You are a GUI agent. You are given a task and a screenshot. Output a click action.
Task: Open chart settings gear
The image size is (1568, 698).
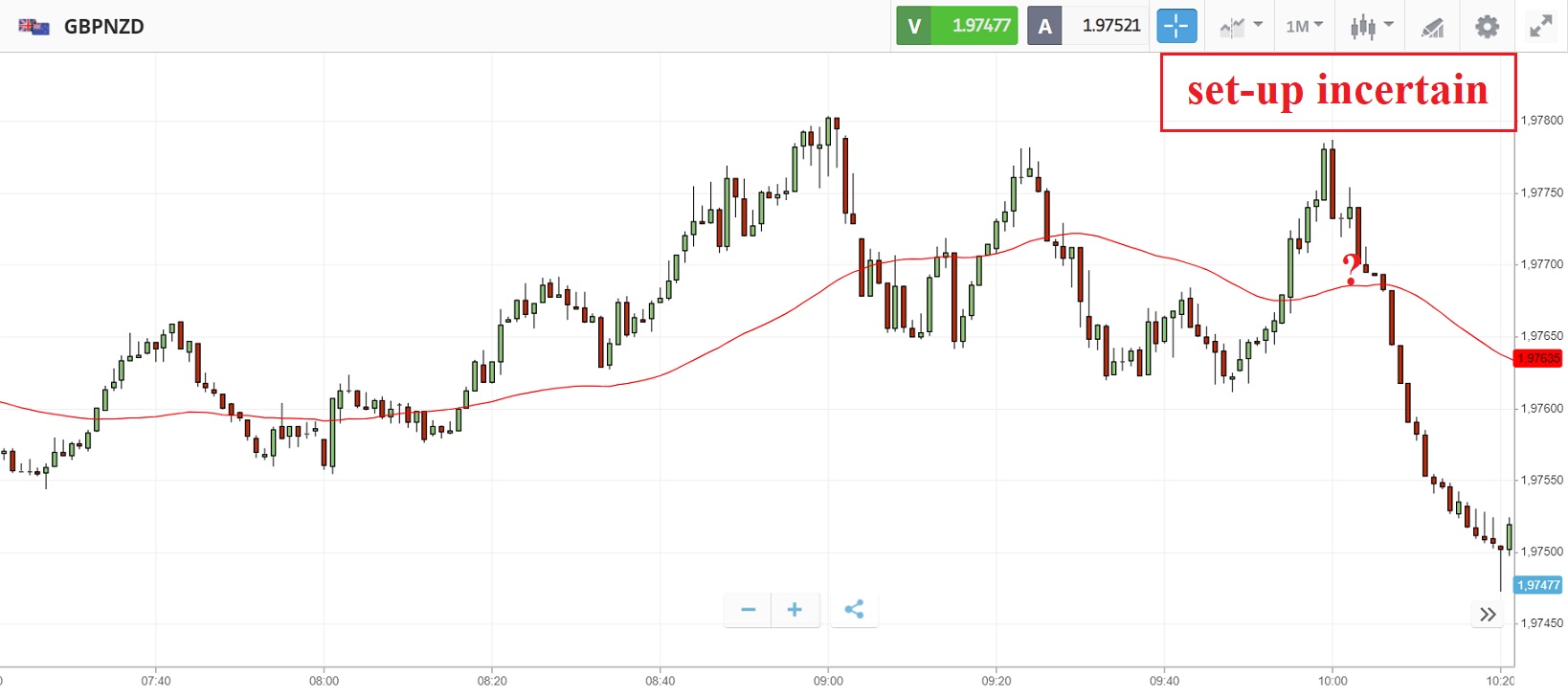1487,26
